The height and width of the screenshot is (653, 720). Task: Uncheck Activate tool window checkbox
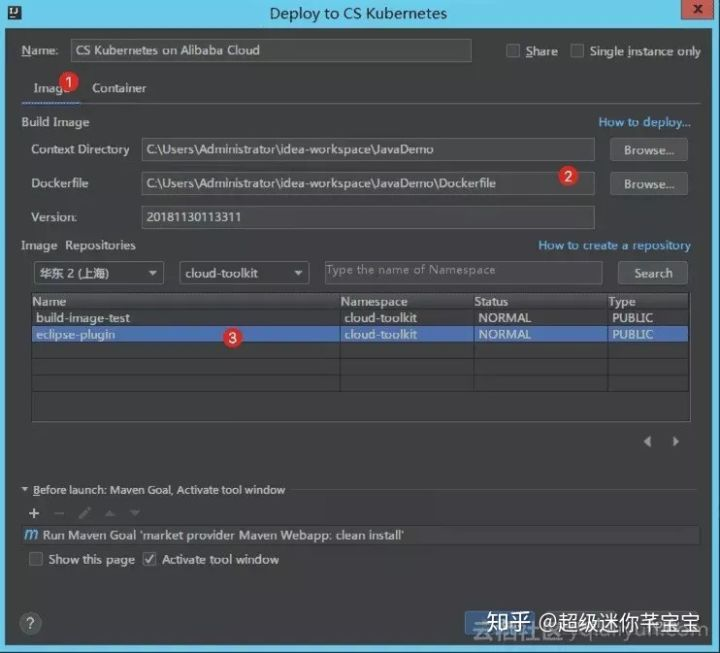[x=149, y=559]
